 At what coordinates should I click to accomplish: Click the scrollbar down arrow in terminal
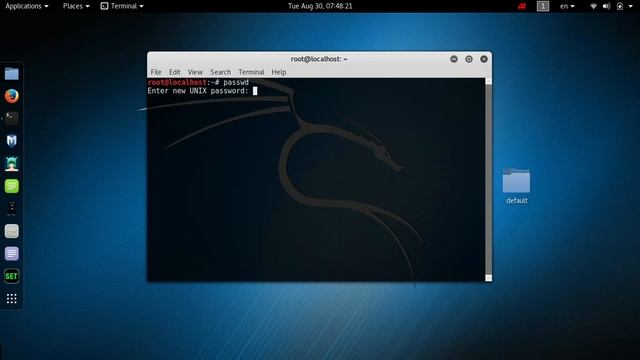pyautogui.click(x=488, y=278)
